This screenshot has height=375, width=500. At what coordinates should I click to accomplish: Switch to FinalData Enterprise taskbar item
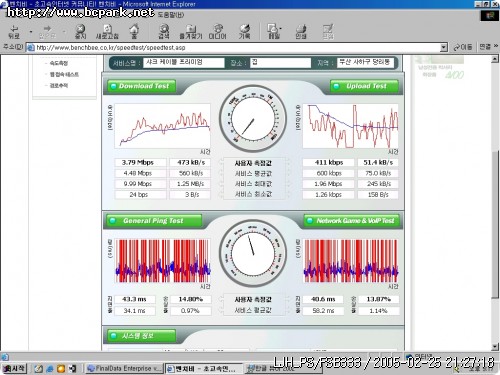pyautogui.click(x=124, y=368)
